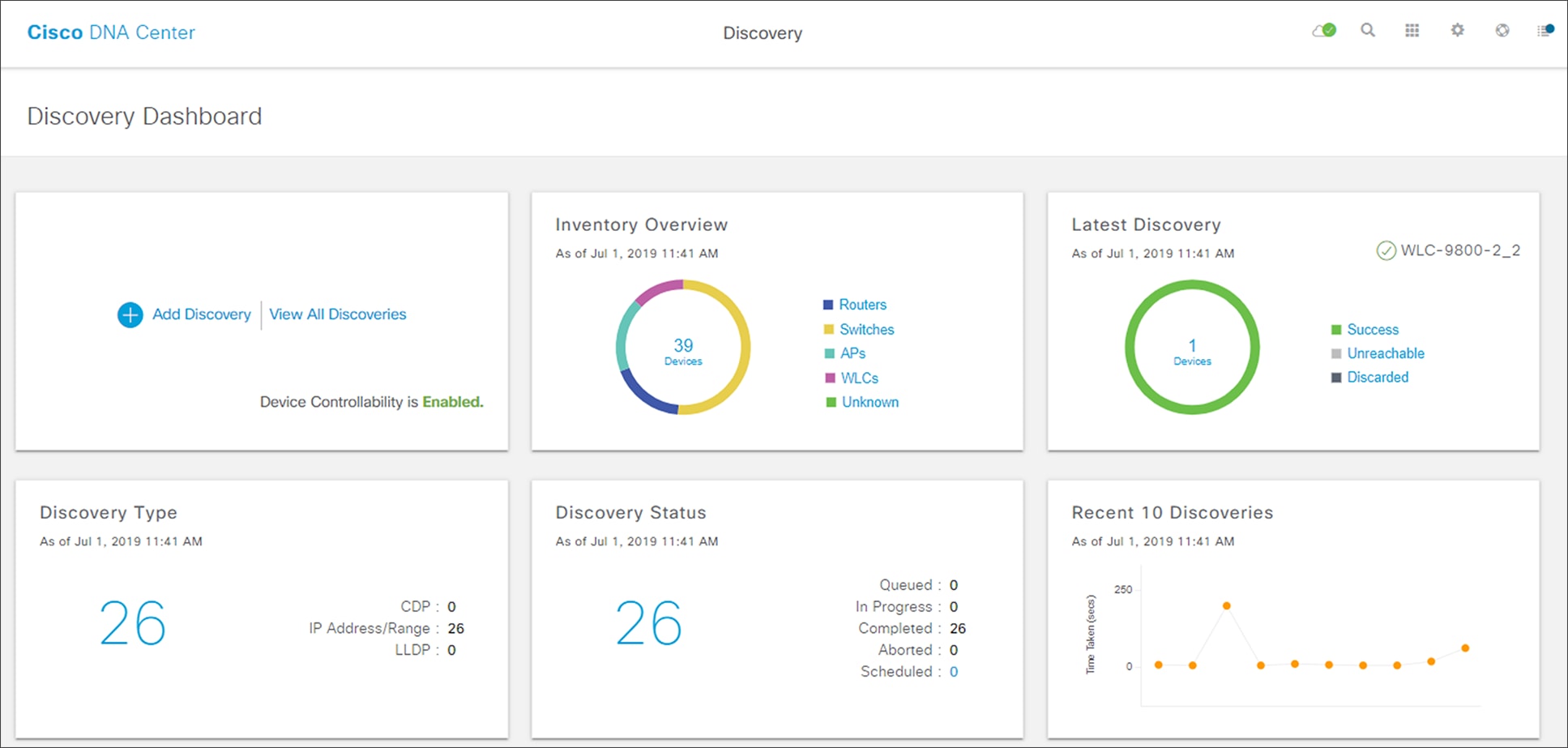1568x748 pixels.
Task: Open the cloud connectivity status icon
Action: [x=1324, y=31]
